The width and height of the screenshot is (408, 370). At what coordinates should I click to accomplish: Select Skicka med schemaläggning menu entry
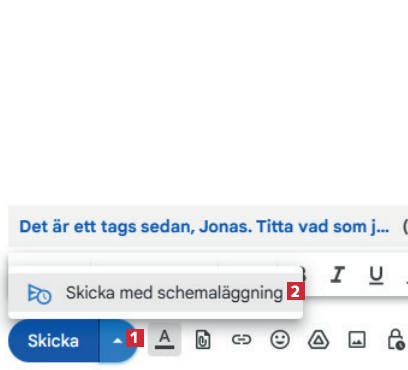point(155,293)
